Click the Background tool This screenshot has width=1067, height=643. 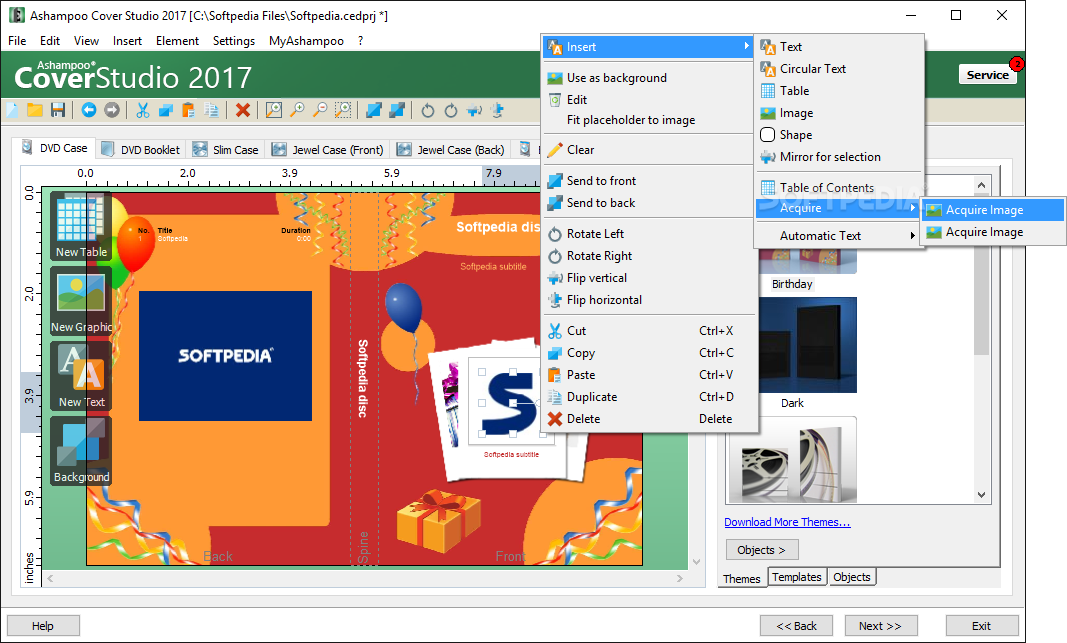(81, 450)
